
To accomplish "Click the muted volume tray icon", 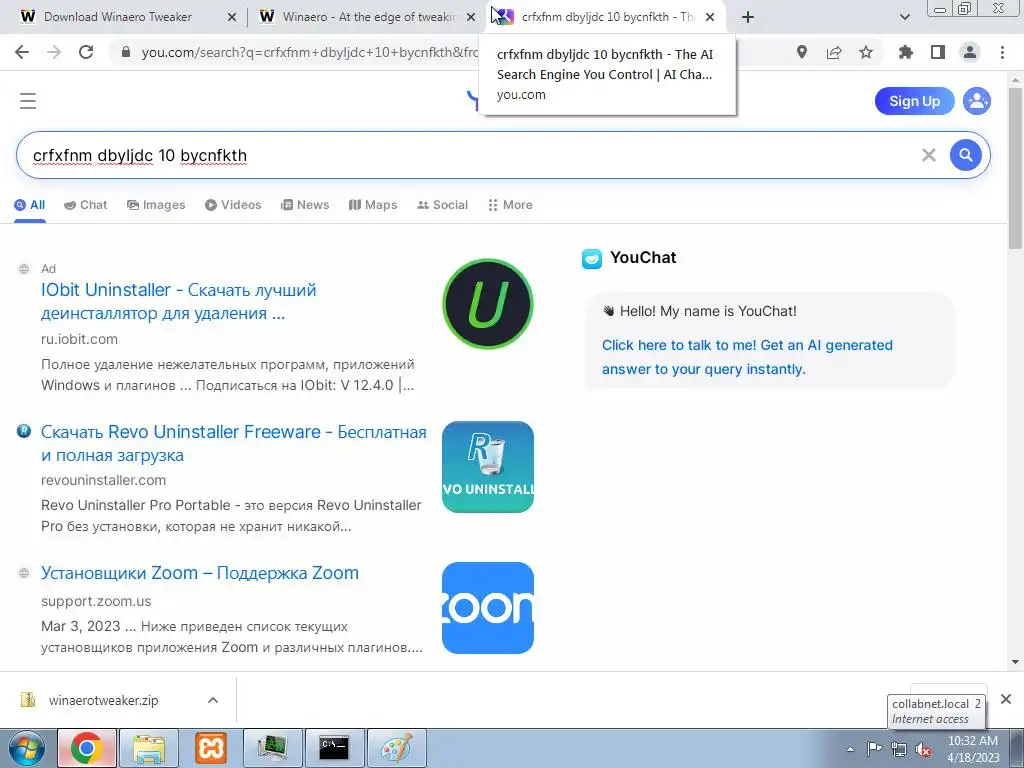I will (923, 749).
